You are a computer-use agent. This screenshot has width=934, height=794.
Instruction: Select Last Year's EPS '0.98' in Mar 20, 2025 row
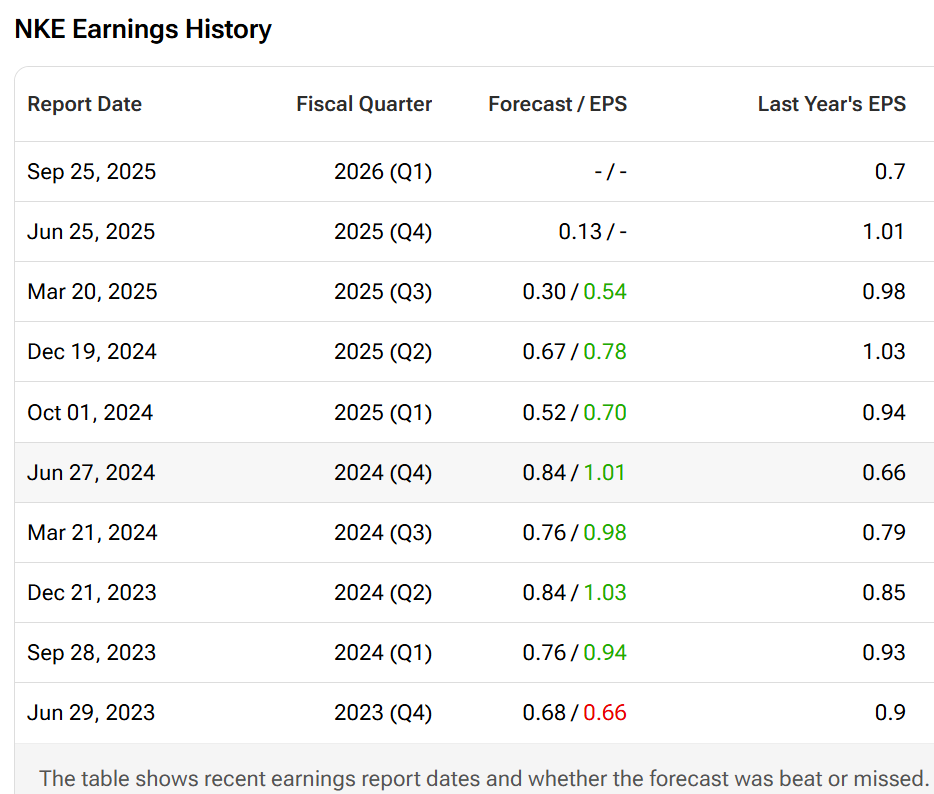pyautogui.click(x=884, y=292)
